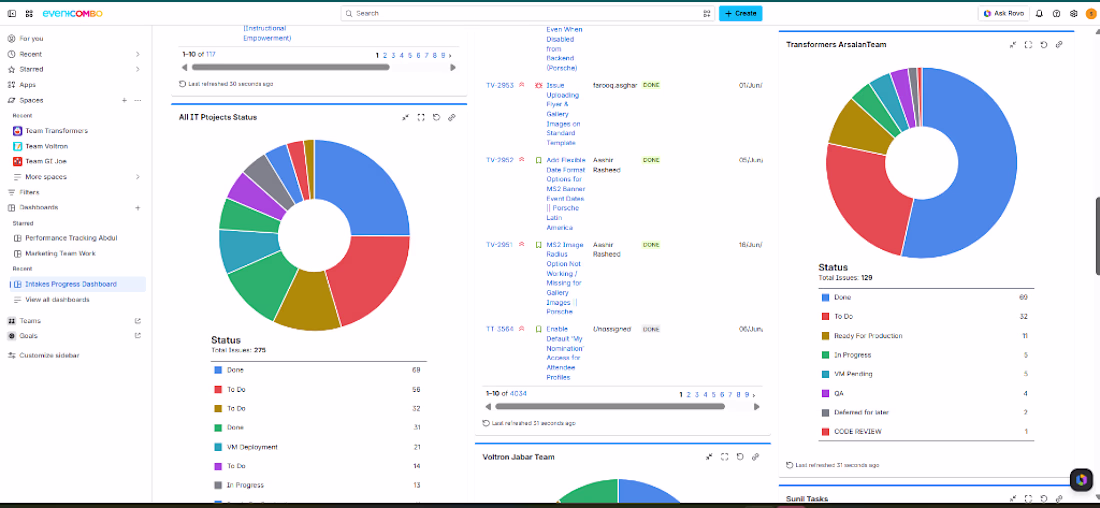The image size is (1100, 508).
Task: Open the notifications bell
Action: (1039, 13)
